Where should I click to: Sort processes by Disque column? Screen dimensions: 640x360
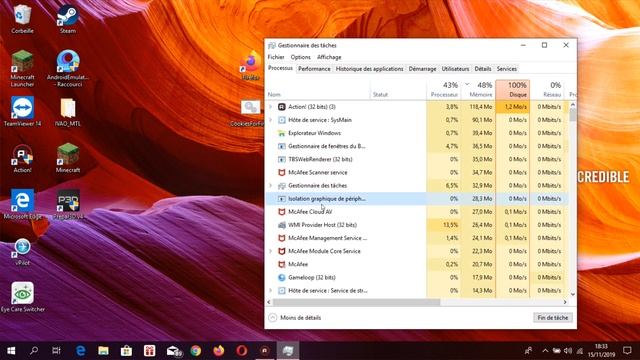(513, 89)
